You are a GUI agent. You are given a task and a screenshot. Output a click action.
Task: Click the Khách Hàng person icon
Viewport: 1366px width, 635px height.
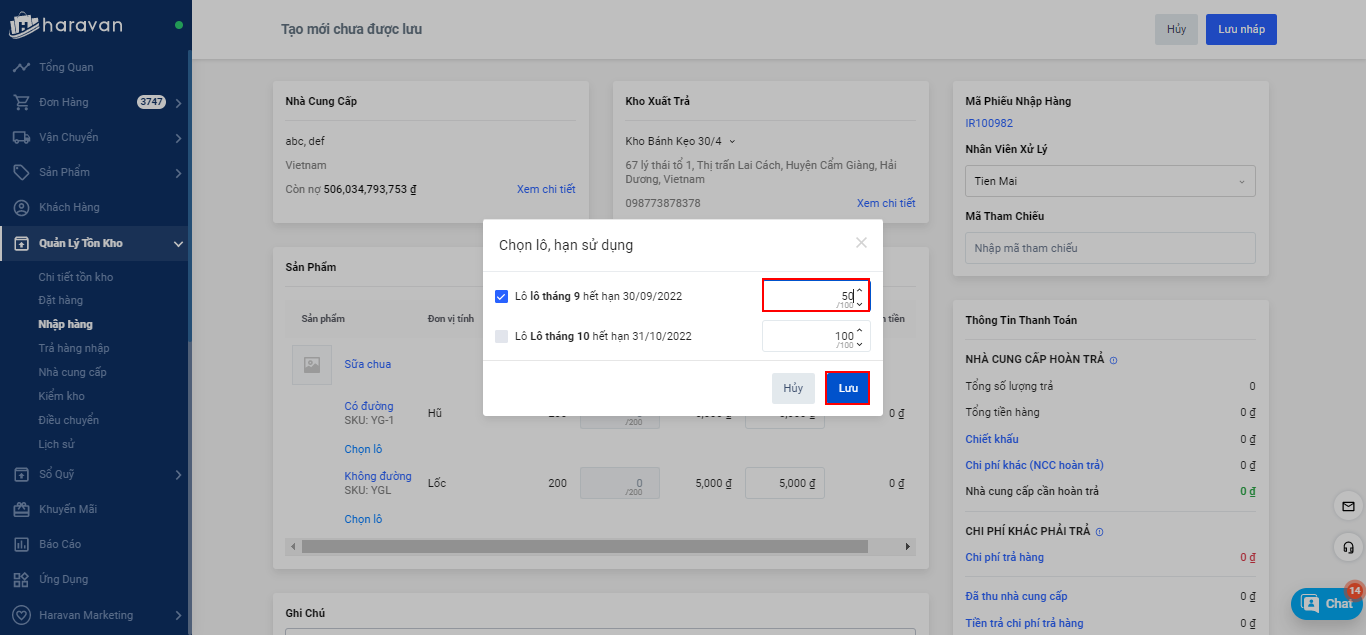21,207
